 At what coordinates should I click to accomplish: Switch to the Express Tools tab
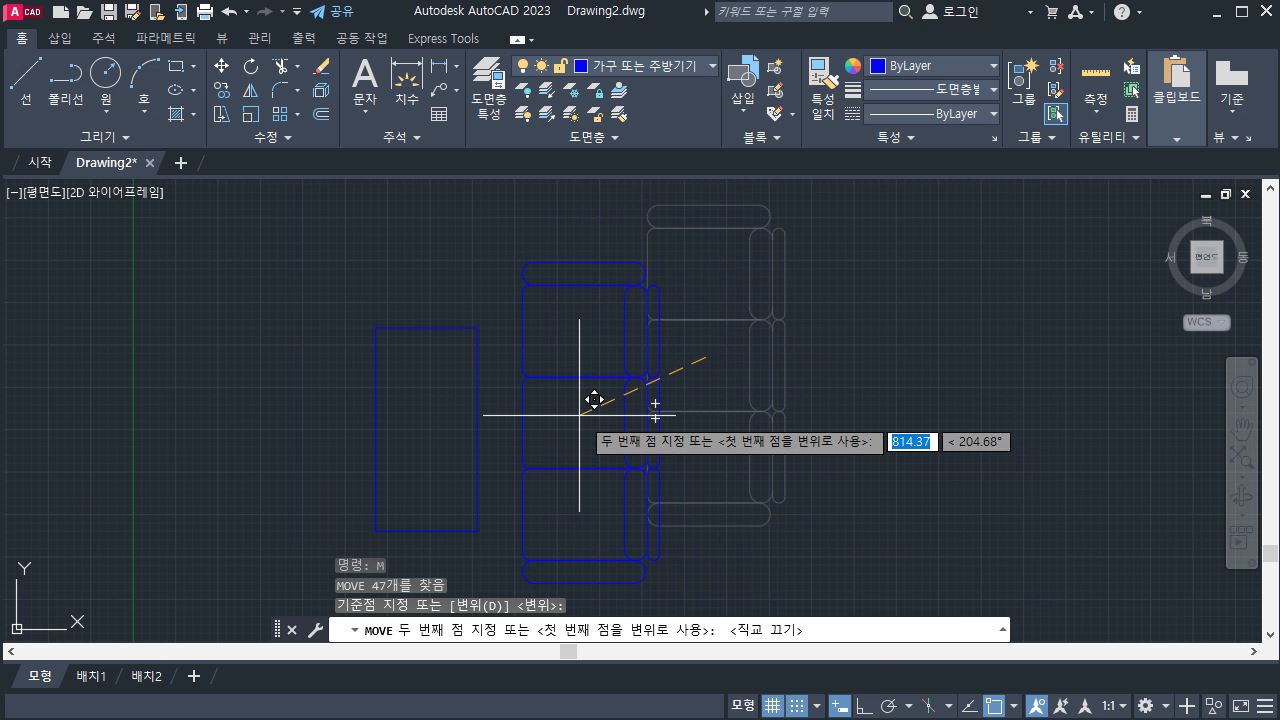tap(443, 38)
